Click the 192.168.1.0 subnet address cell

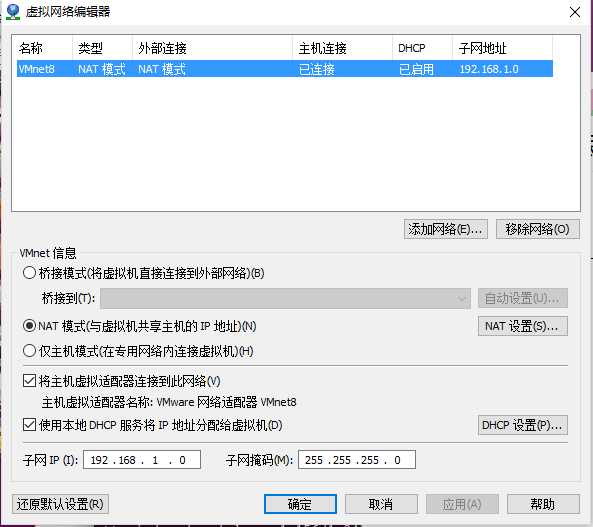(x=489, y=69)
